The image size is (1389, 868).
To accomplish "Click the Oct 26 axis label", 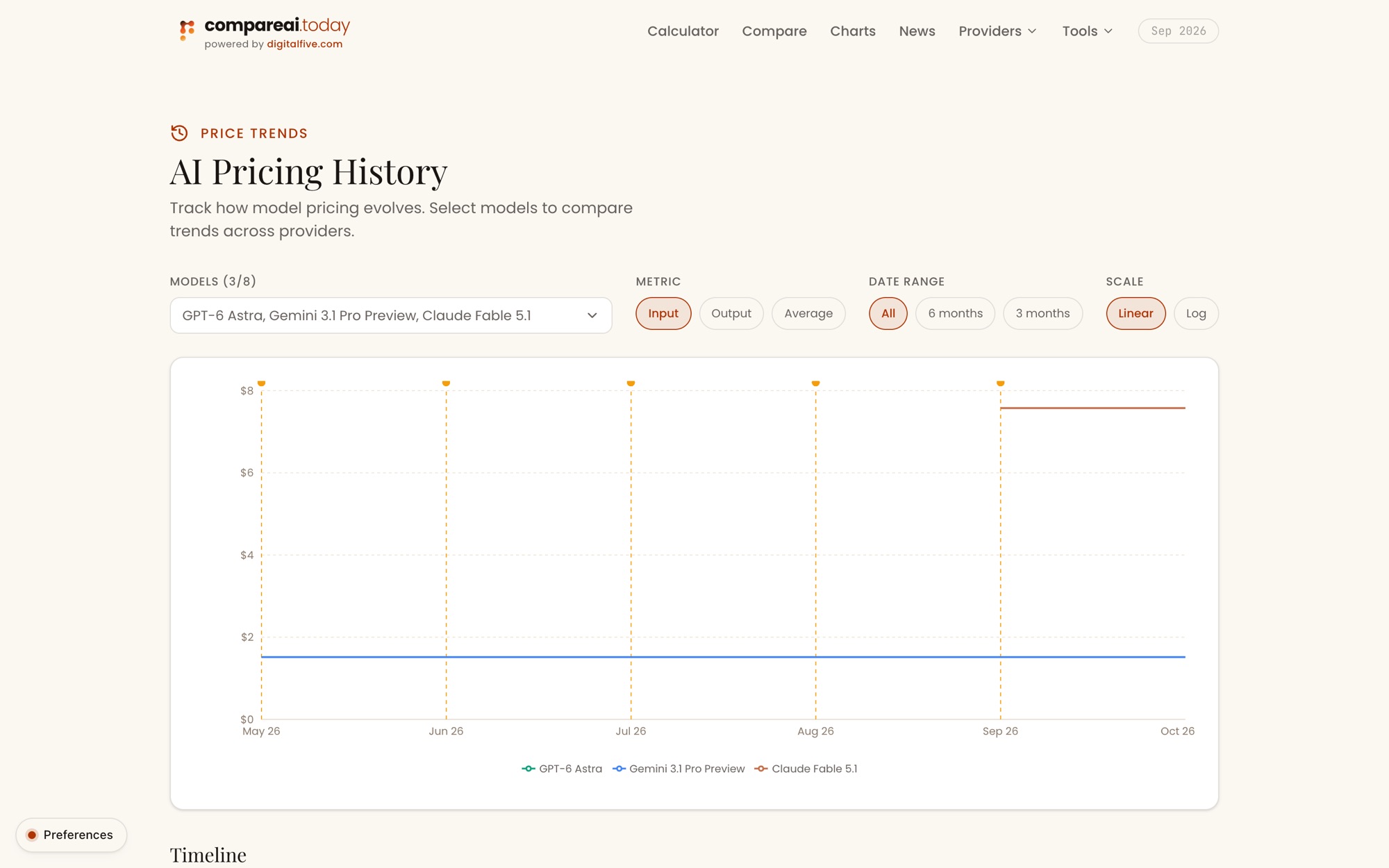I will tap(1177, 731).
